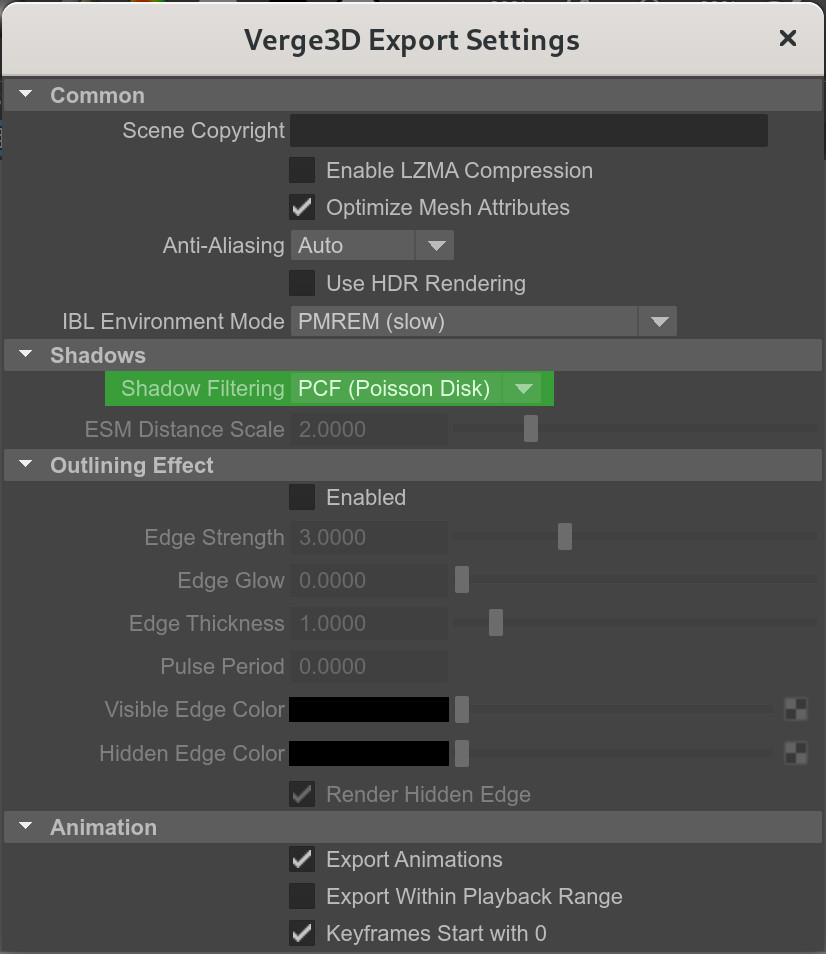Open the Anti-Aliasing dropdown
This screenshot has width=826, height=954.
[x=372, y=246]
